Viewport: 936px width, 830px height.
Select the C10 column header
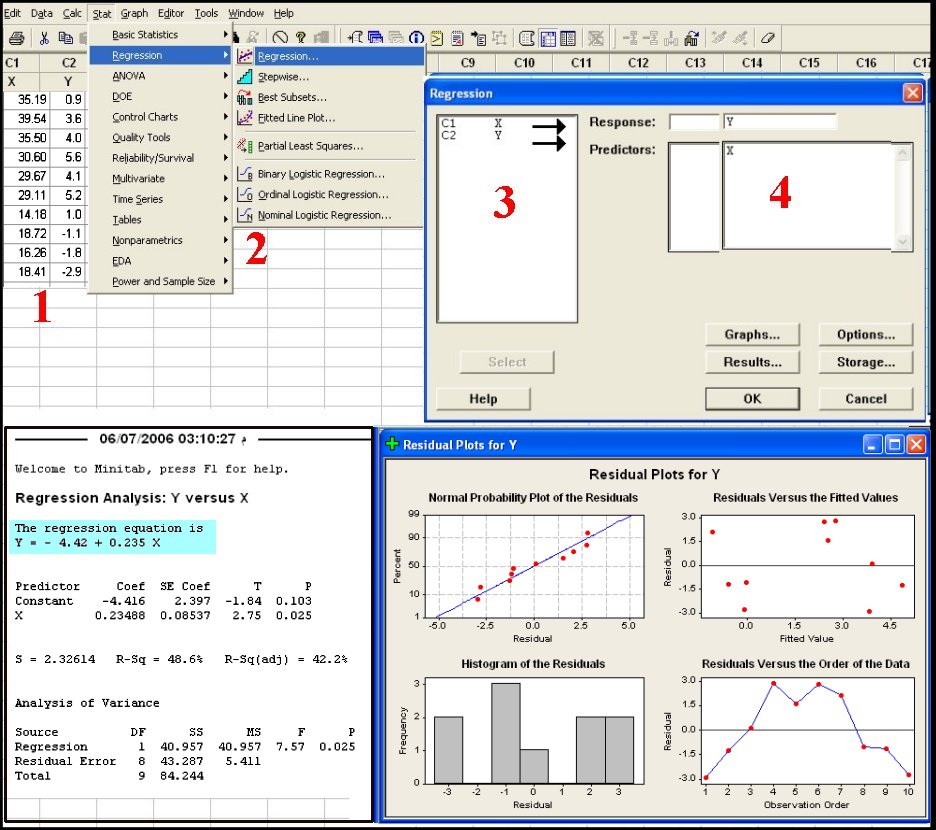pyautogui.click(x=524, y=63)
